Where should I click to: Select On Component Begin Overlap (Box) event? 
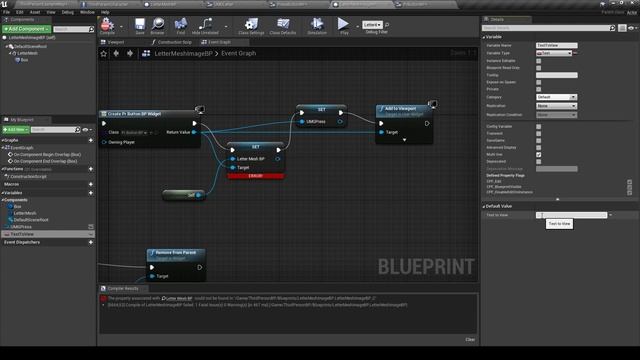click(47, 155)
